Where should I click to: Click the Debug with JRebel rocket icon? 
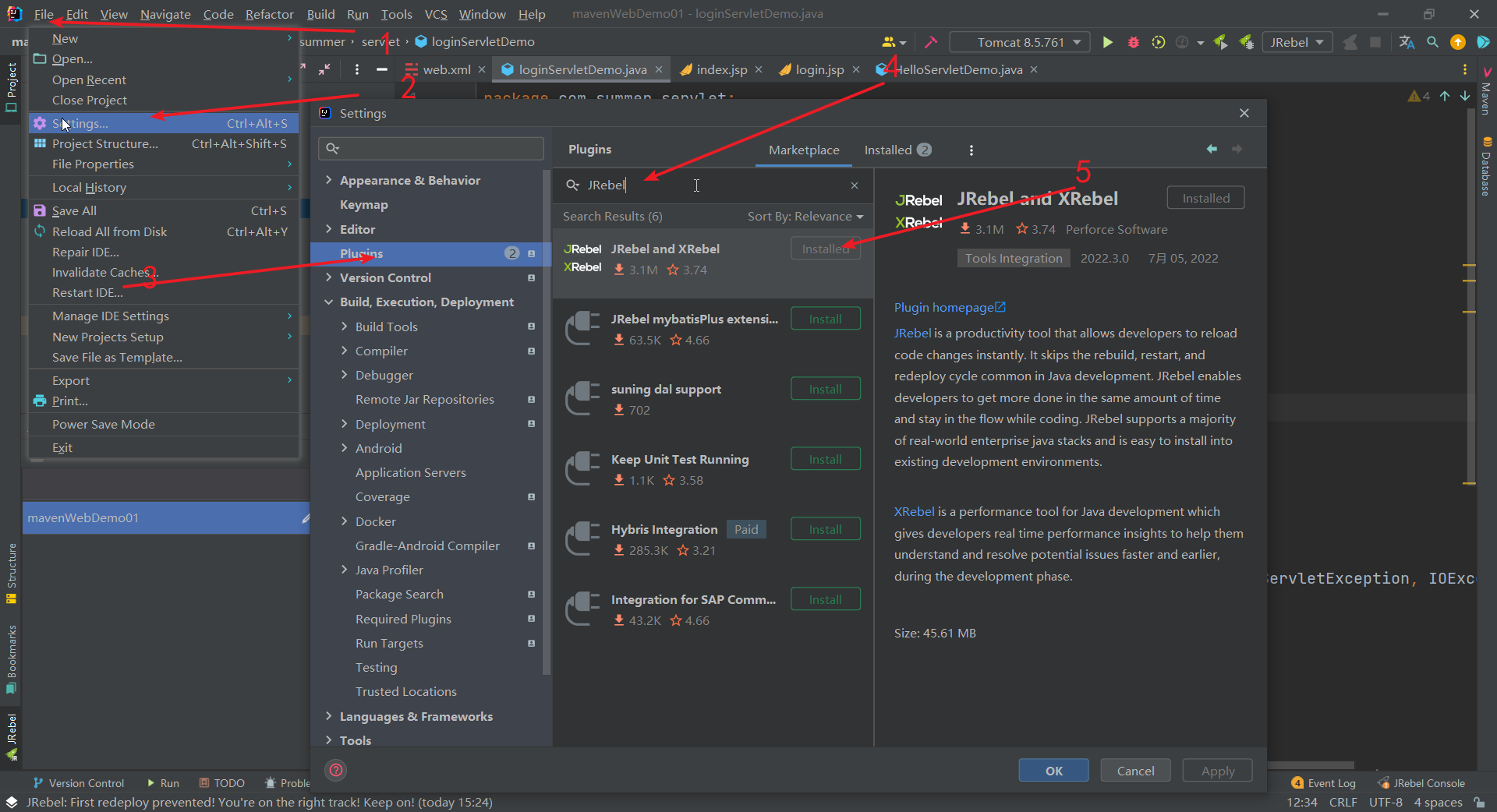coord(1247,42)
